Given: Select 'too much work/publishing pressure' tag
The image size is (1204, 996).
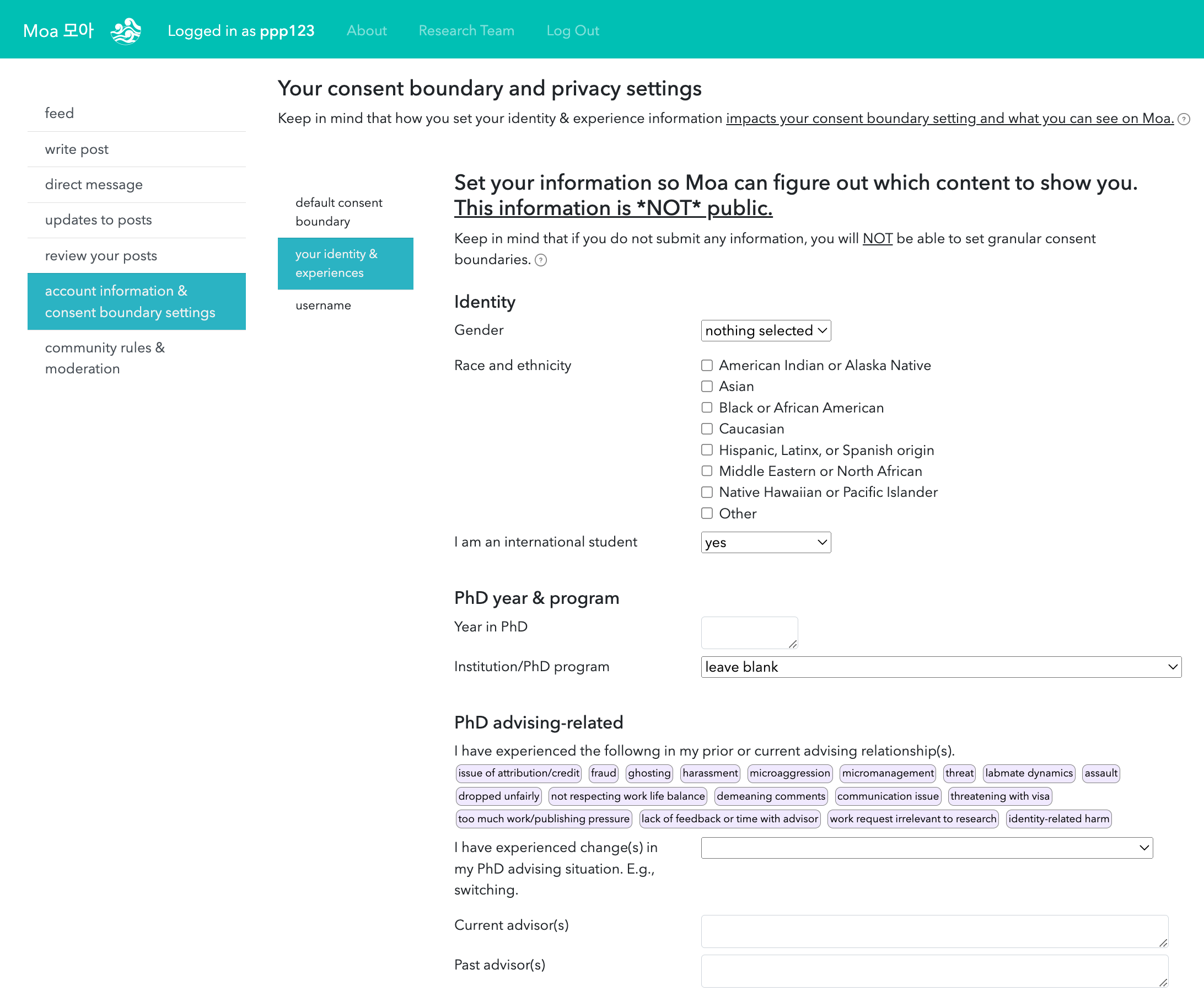Looking at the screenshot, I should click(544, 820).
